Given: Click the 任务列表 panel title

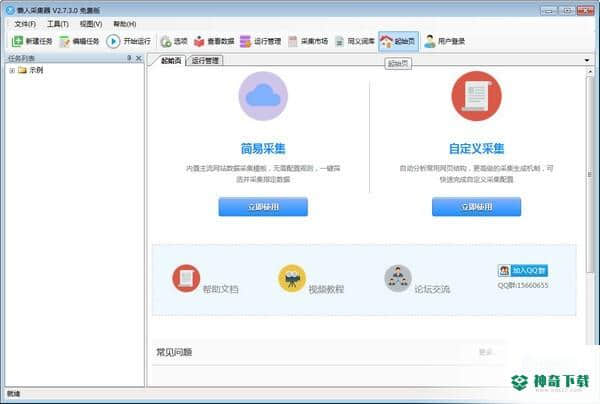Looking at the screenshot, I should (x=21, y=59).
